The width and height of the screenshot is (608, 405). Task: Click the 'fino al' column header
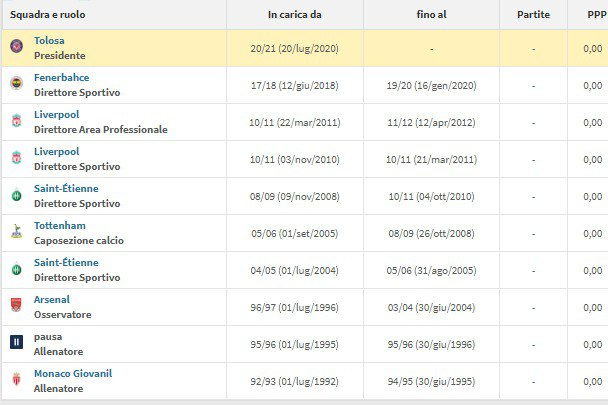[431, 15]
